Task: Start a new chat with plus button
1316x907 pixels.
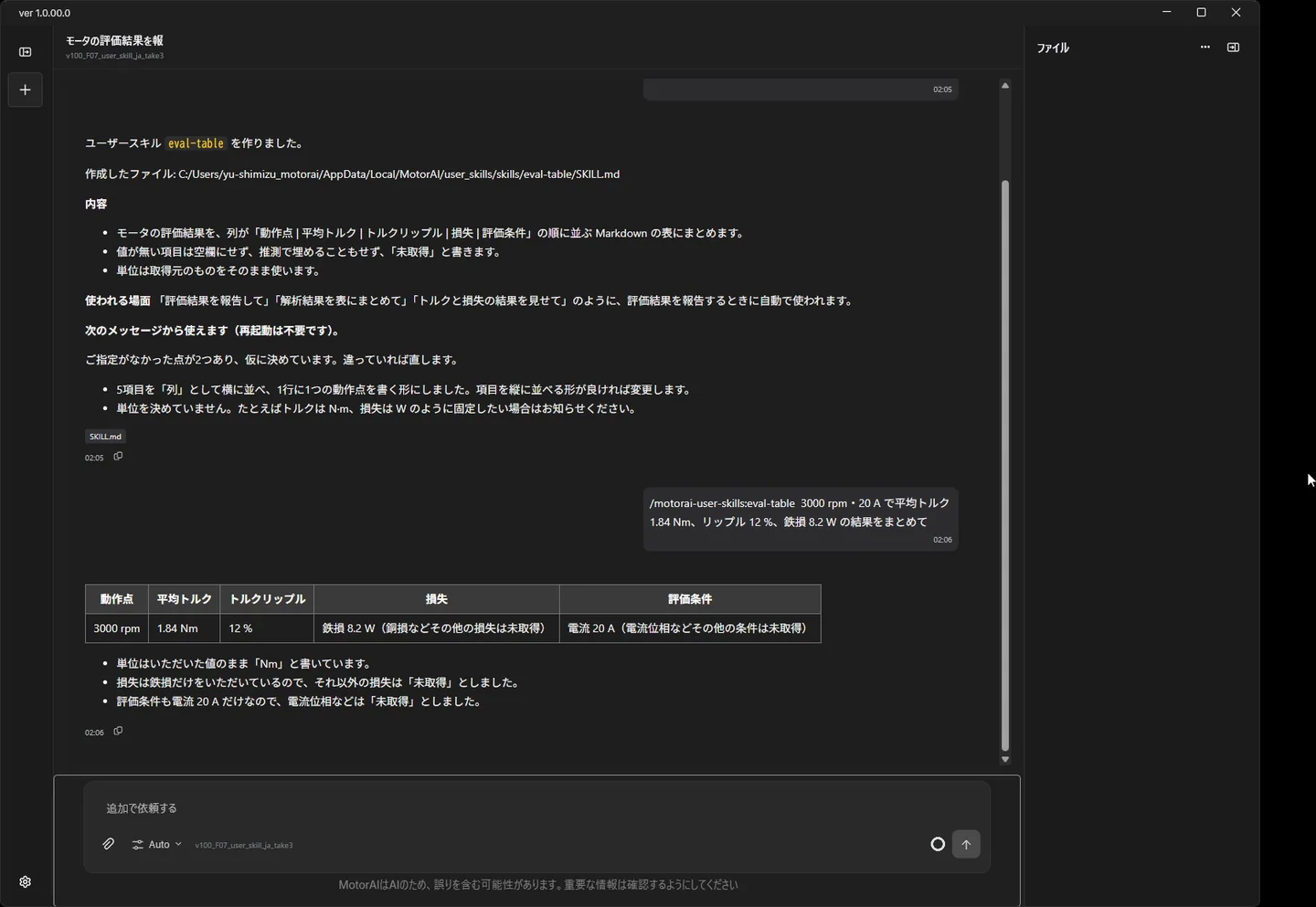Action: point(26,90)
